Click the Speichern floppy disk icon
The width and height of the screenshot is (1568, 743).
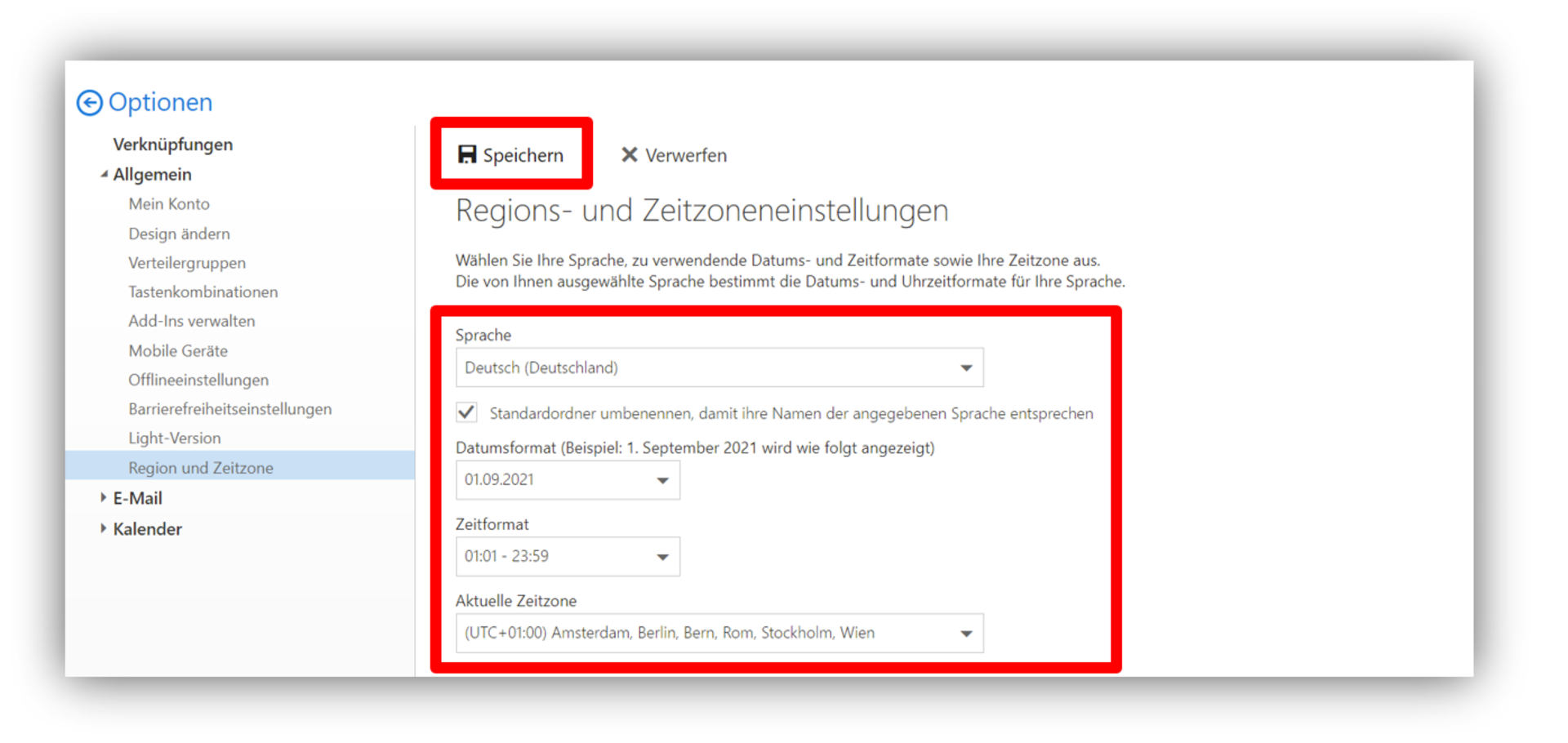point(466,155)
